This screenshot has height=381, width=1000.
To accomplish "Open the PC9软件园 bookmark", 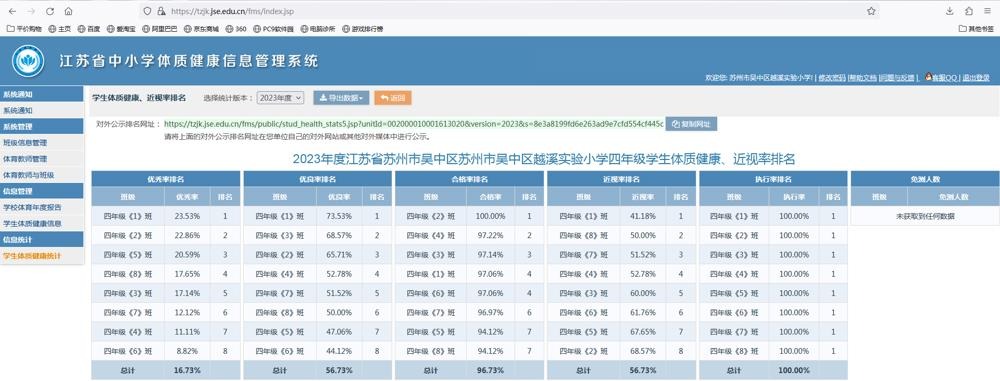I will point(274,29).
